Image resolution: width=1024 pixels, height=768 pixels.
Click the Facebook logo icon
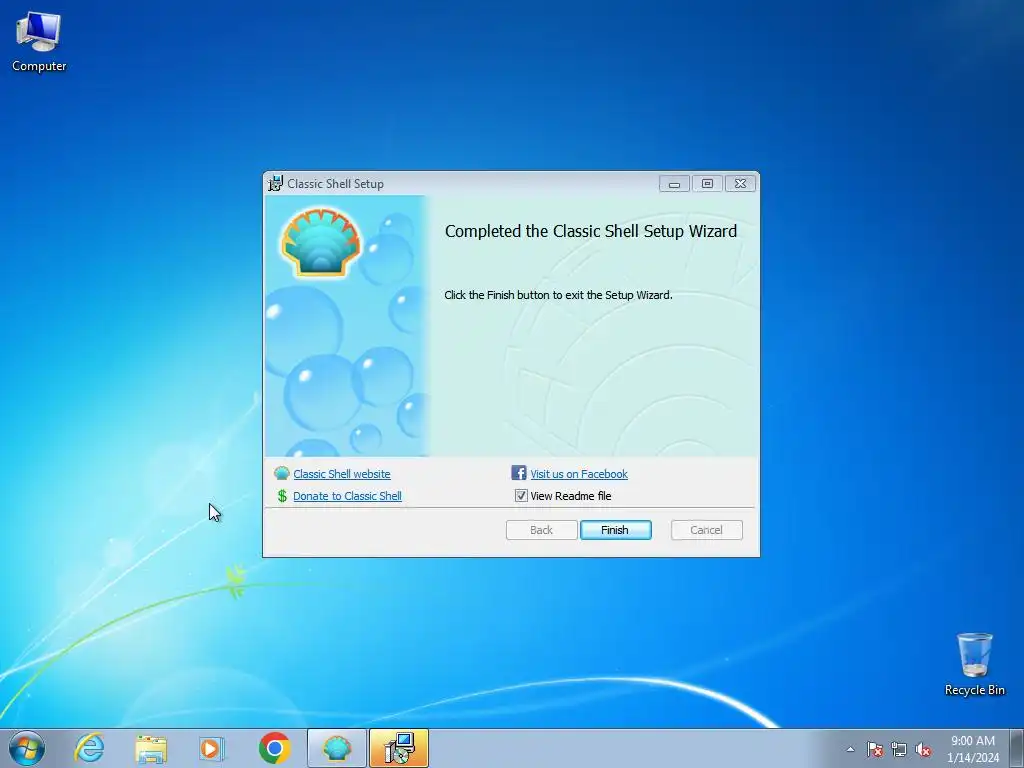(519, 473)
